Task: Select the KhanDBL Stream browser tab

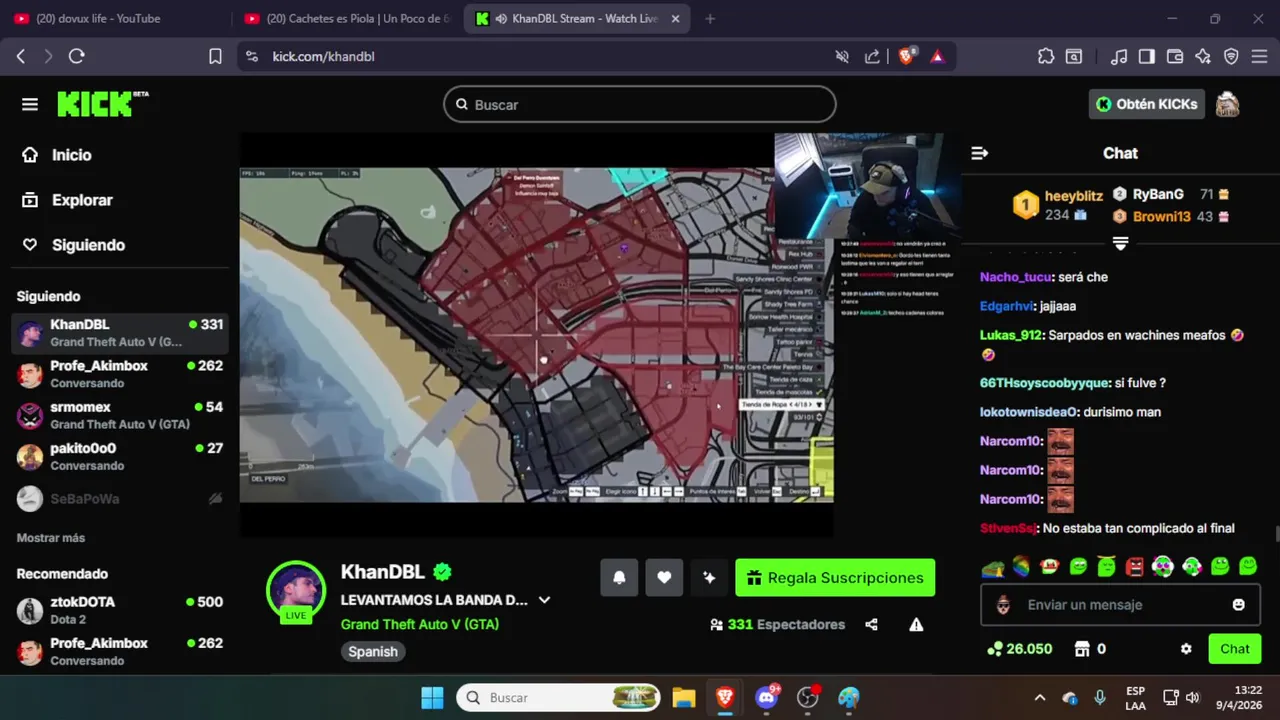Action: 577,19
